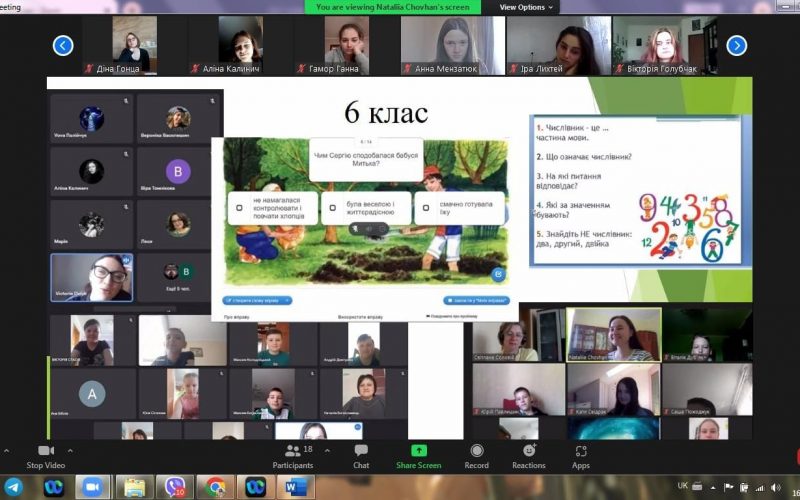Start recording with the Record icon

point(477,451)
